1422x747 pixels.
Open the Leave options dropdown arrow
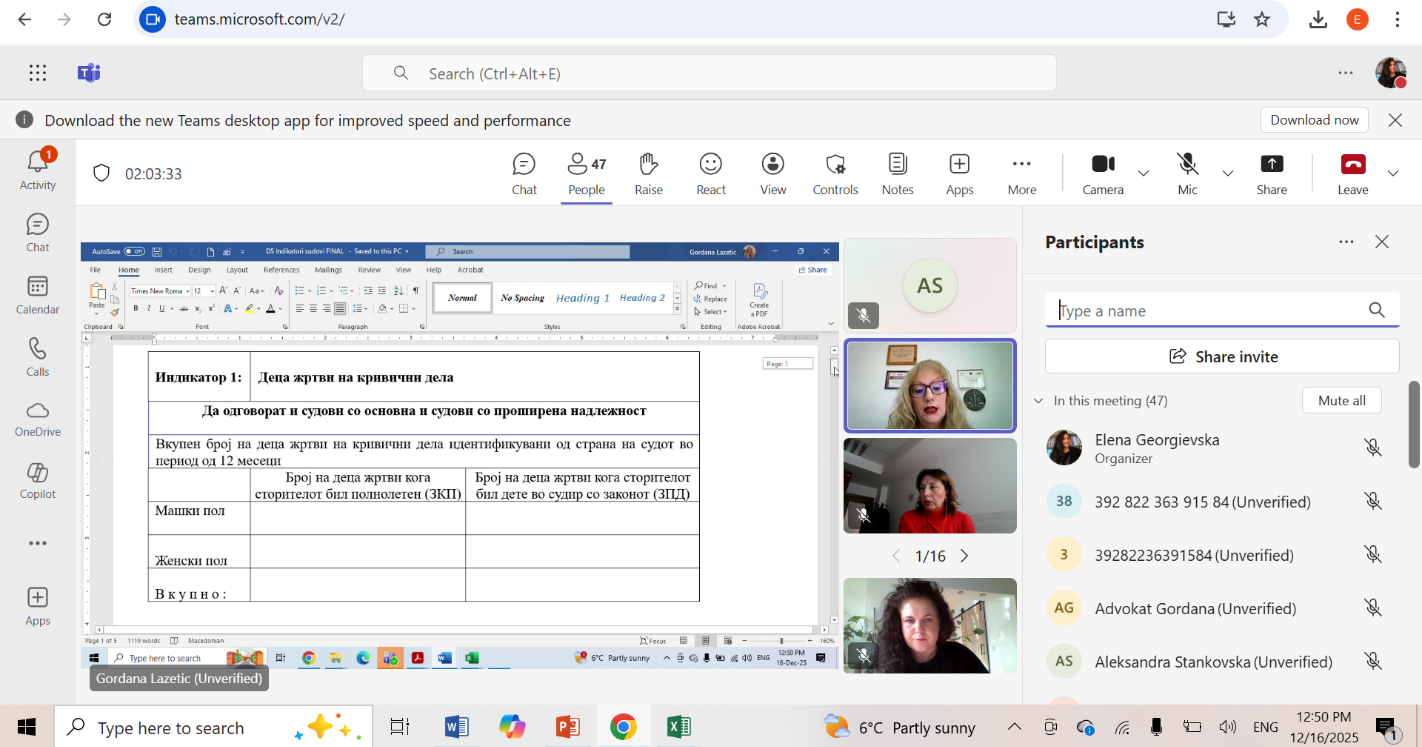tap(1393, 173)
